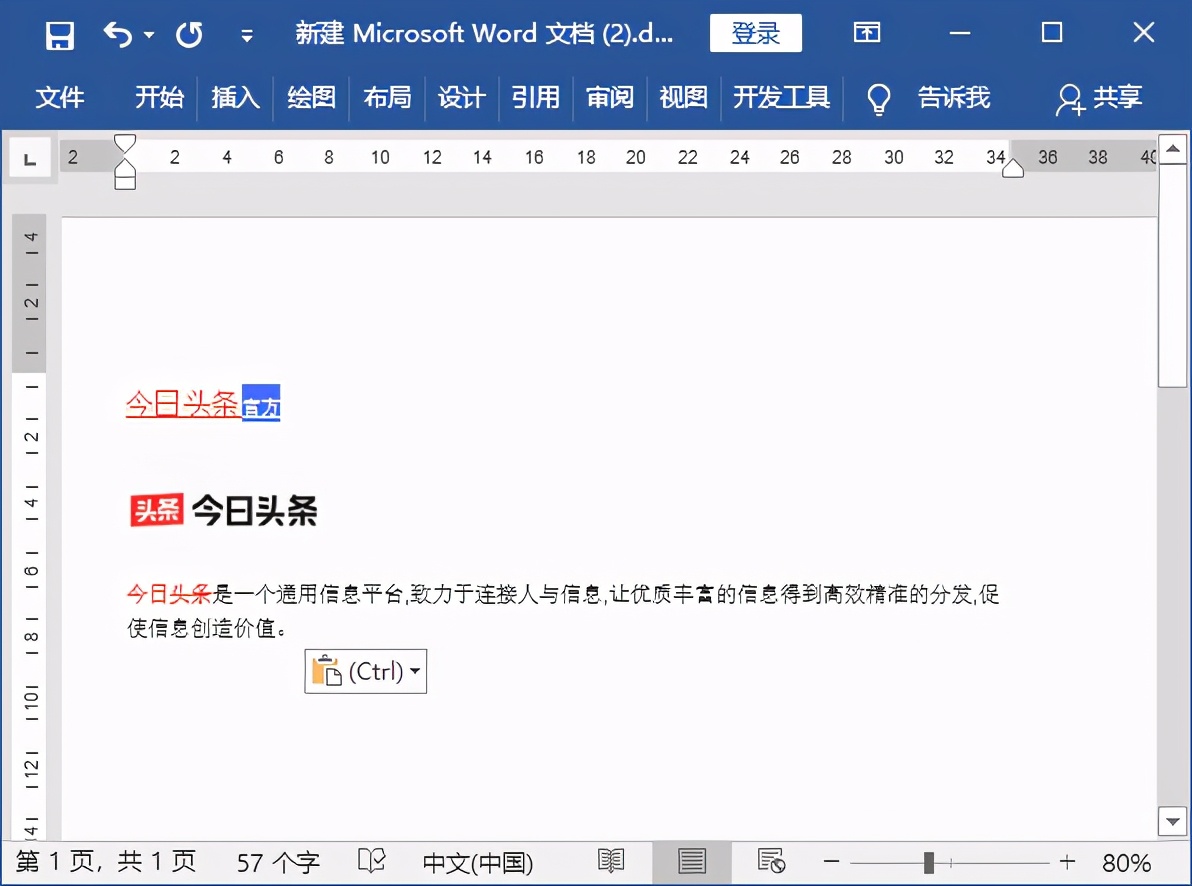1192x886 pixels.
Task: Switch to the 开发工具 tab
Action: 781,97
